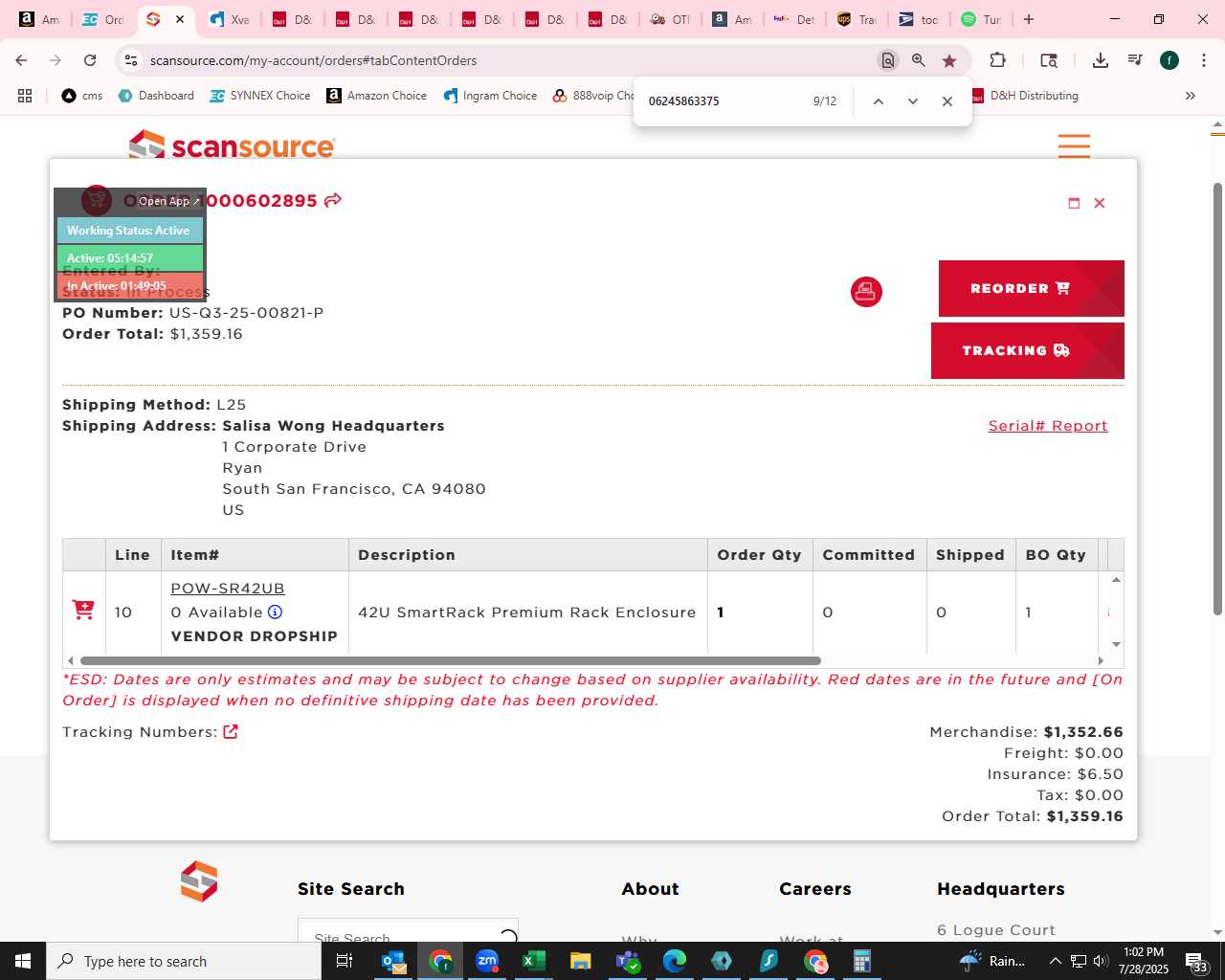Close the active ScanSource tab
The height and width of the screenshot is (980, 1225).
179,19
